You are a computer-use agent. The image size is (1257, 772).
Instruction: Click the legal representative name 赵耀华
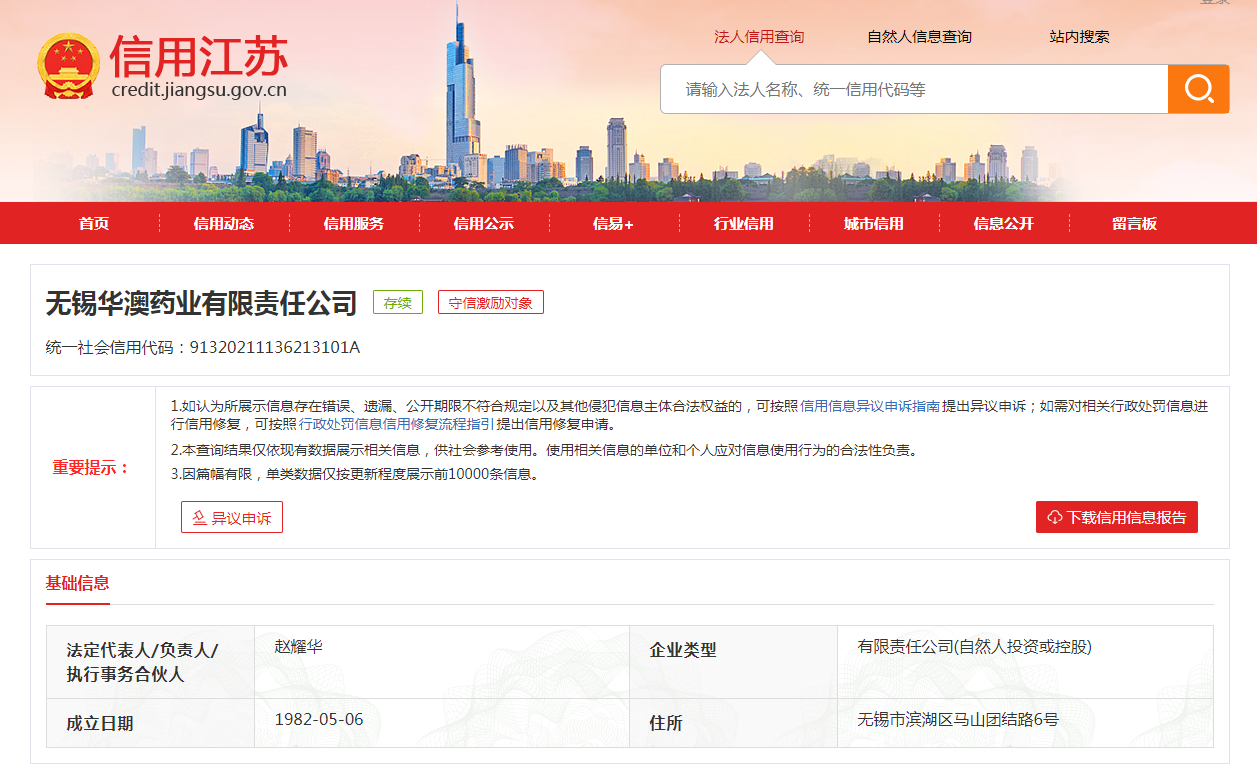coord(298,647)
